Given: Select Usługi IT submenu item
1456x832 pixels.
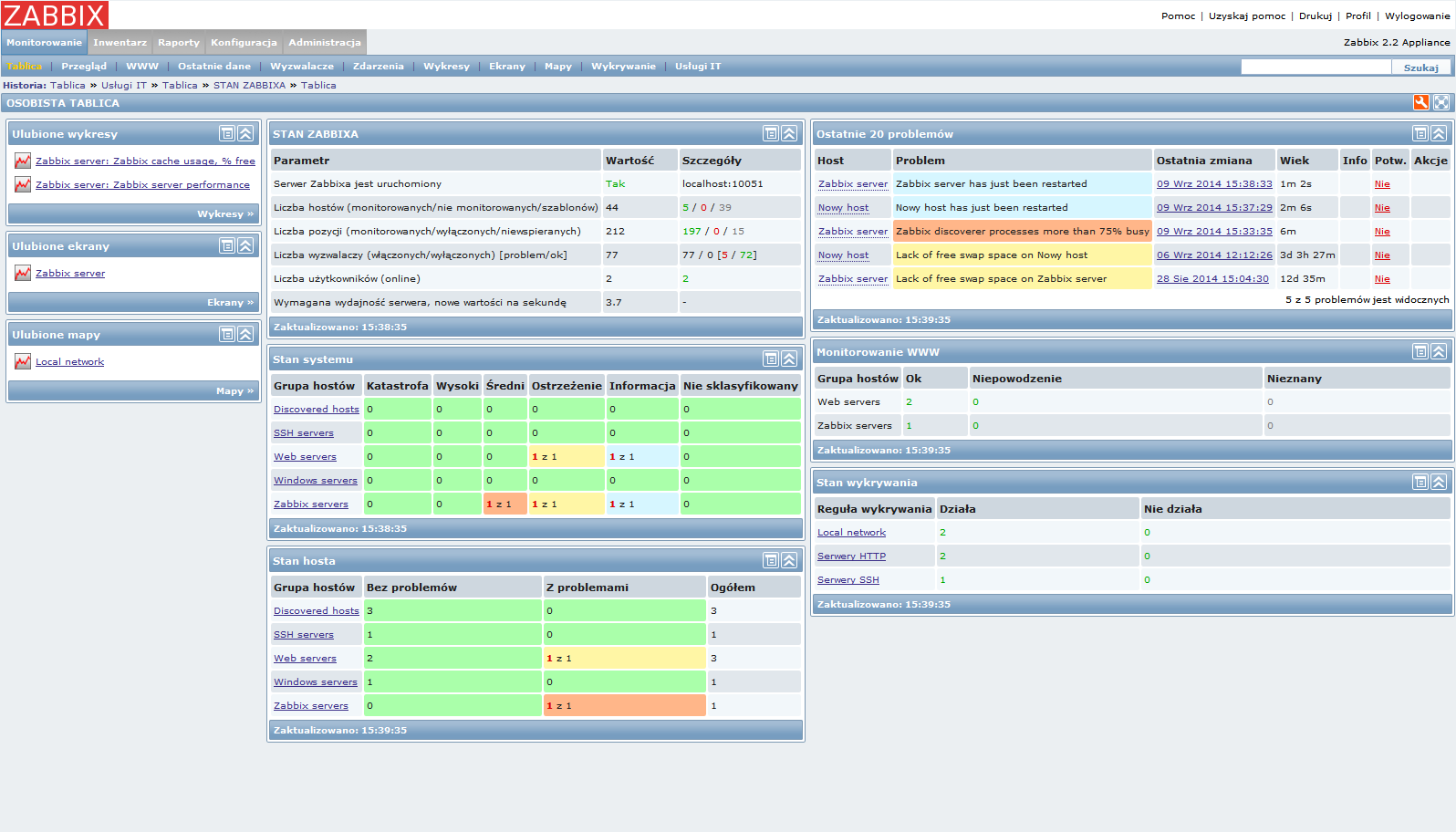Looking at the screenshot, I should click(x=698, y=66).
